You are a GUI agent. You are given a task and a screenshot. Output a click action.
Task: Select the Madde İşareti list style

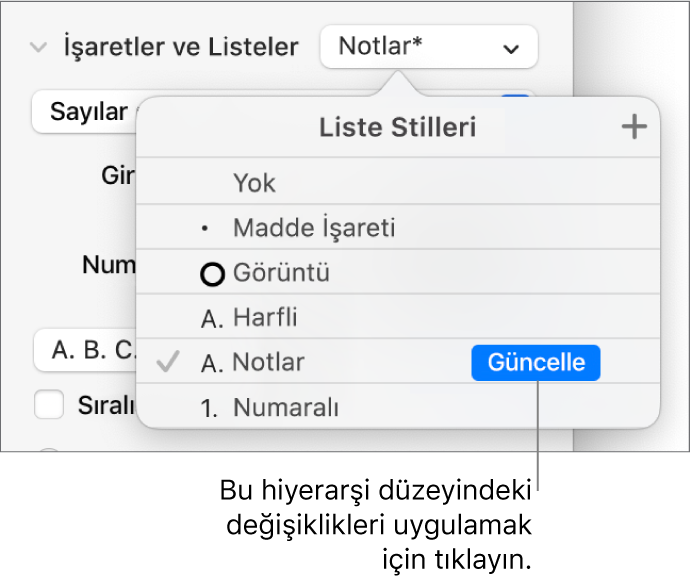tap(398, 227)
